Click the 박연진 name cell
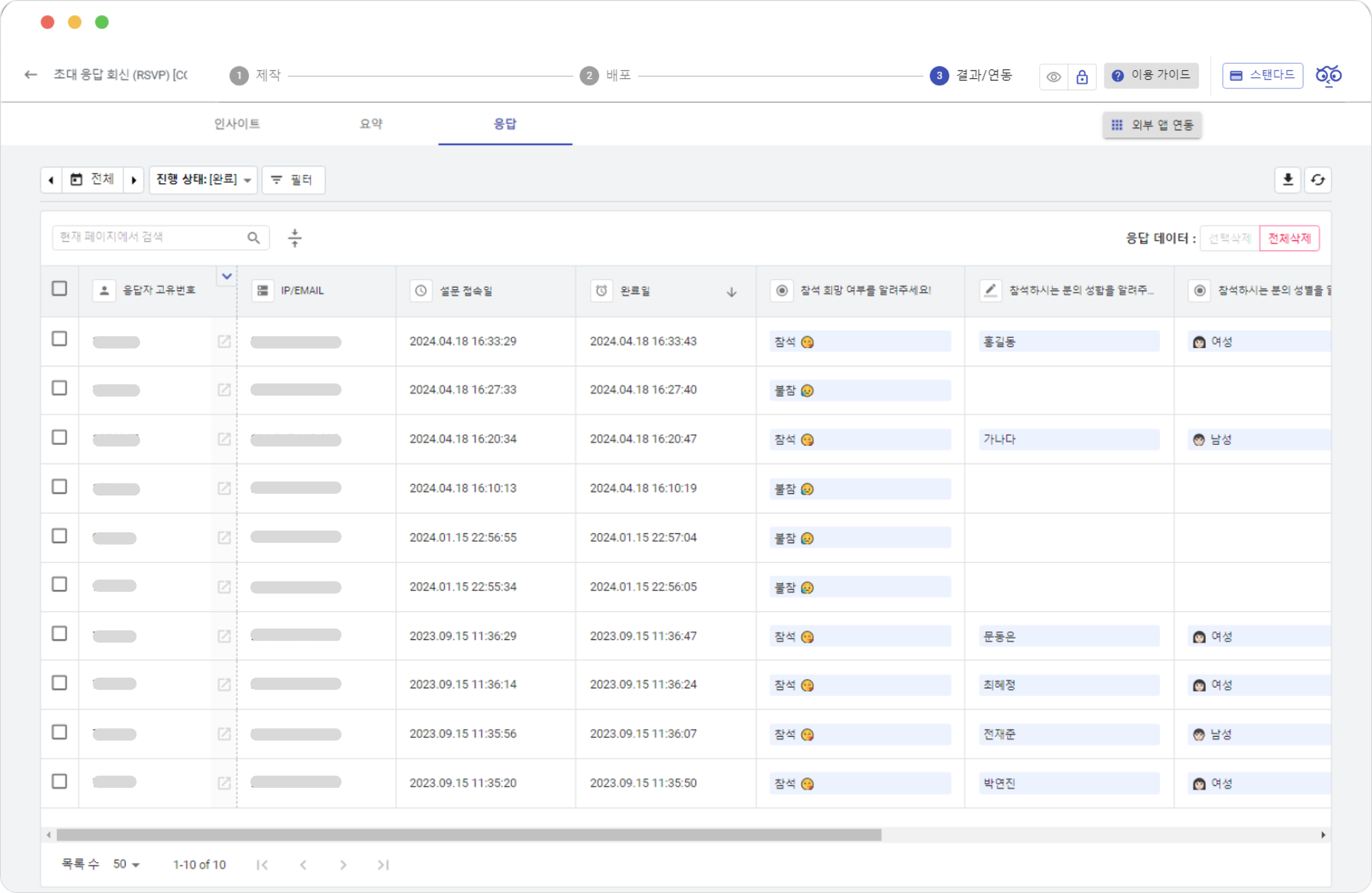This screenshot has height=893, width=1372. coord(1069,783)
